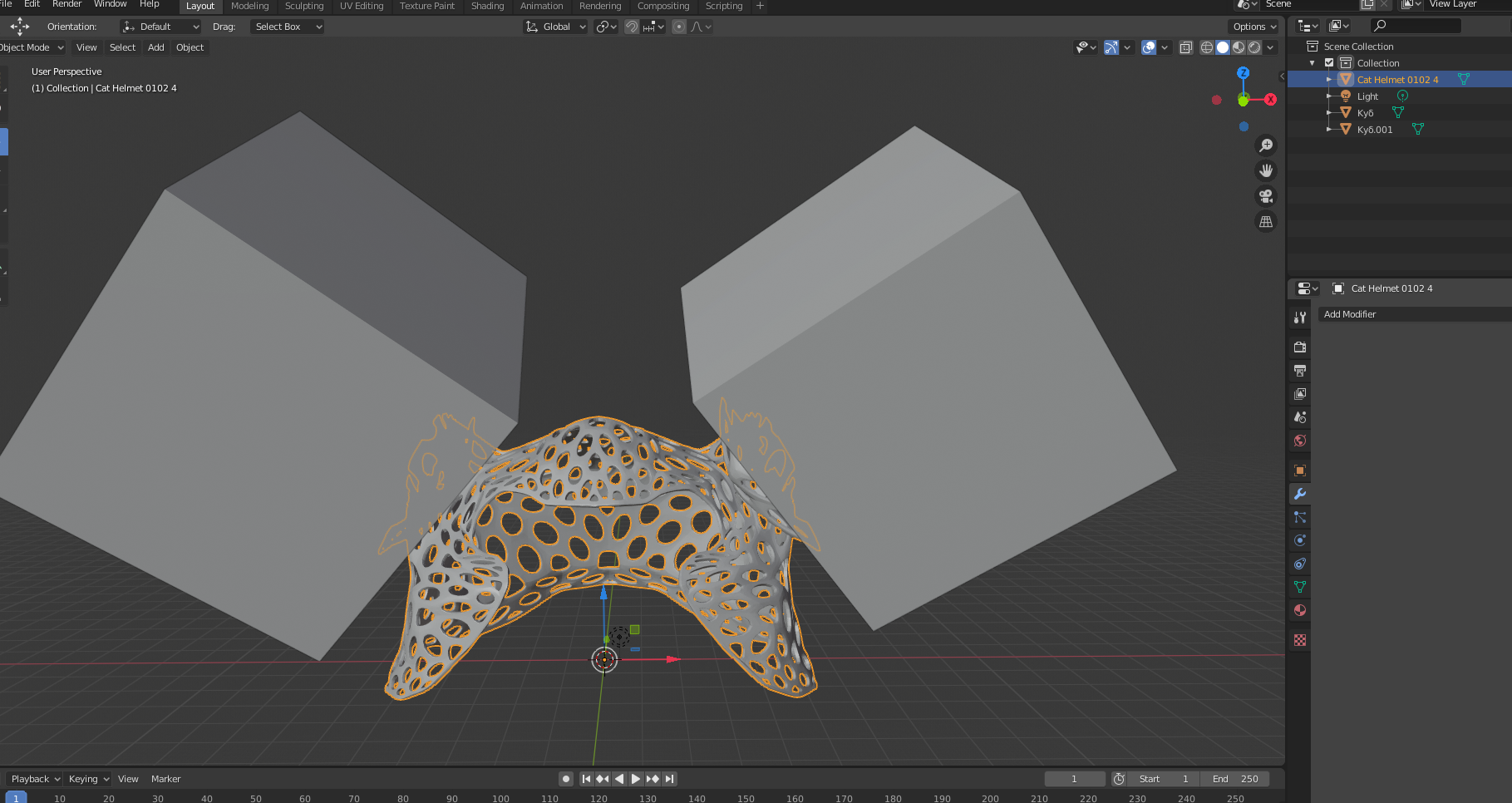
Task: Open the Select Box drag dropdown
Action: [x=287, y=27]
